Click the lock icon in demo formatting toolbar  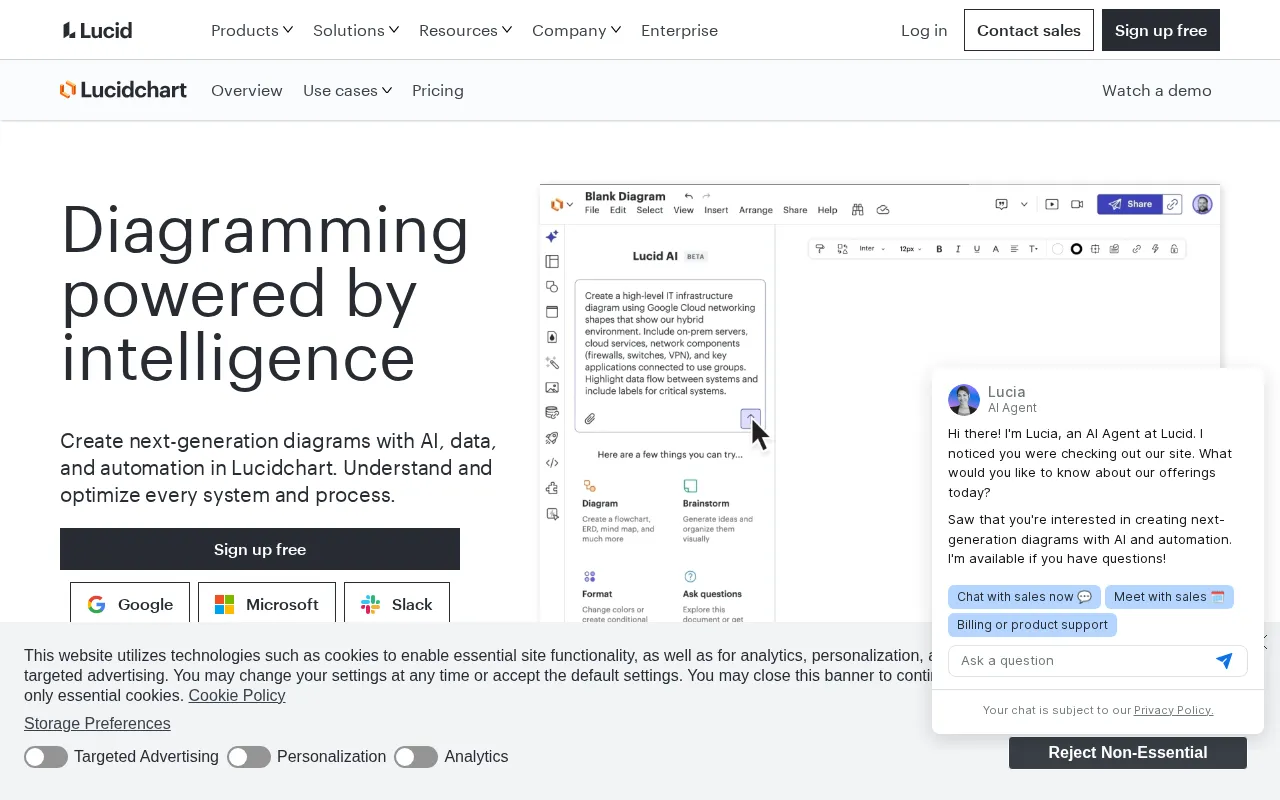[1174, 249]
